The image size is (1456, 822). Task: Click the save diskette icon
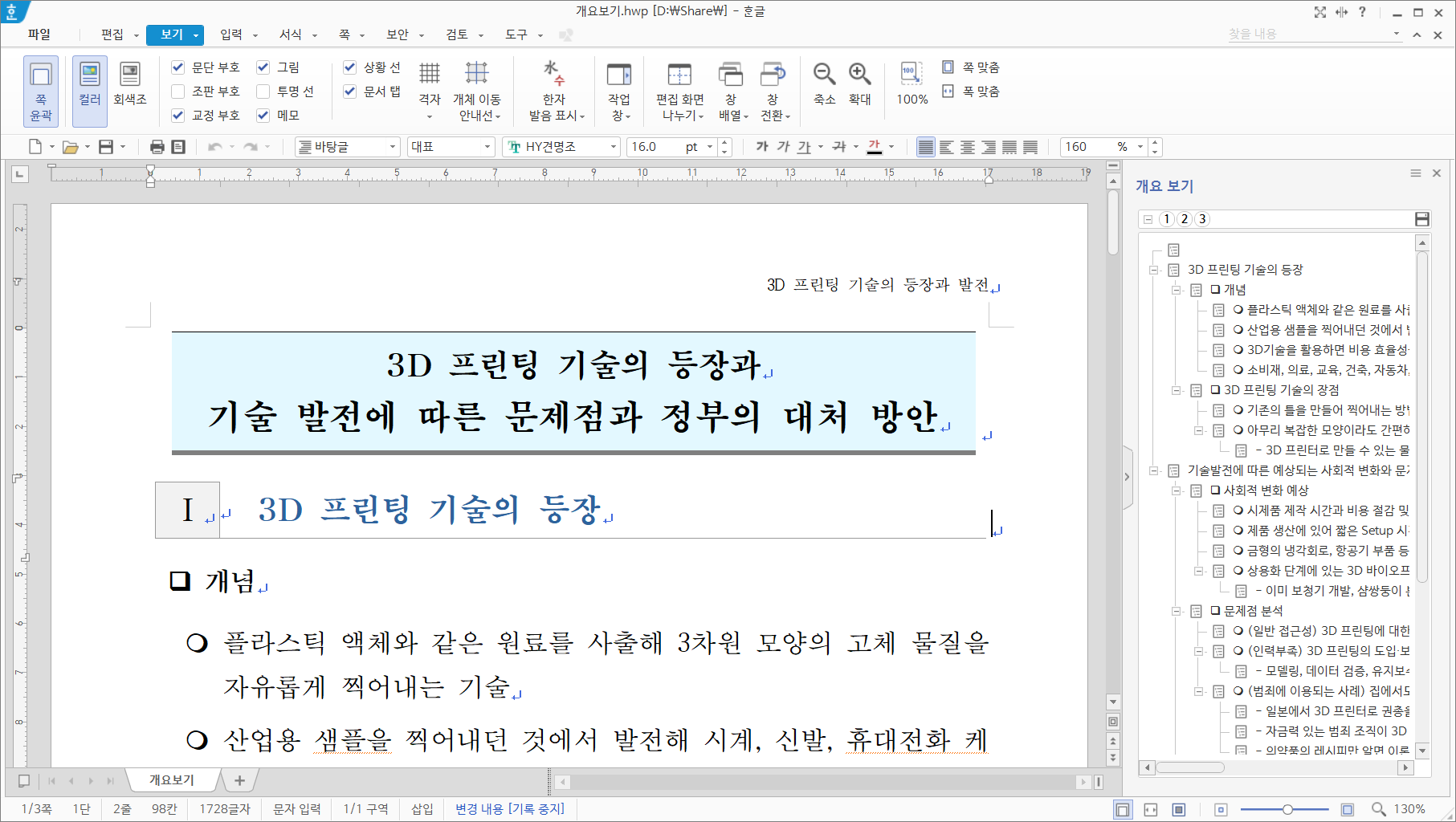(106, 147)
